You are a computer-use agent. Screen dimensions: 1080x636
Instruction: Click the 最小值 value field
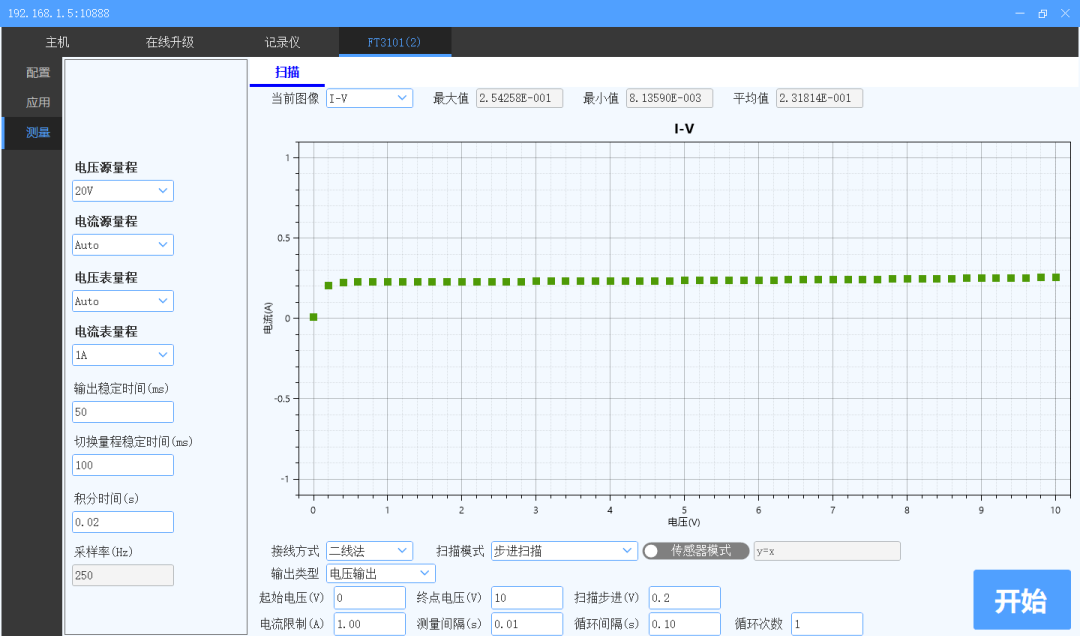tap(669, 98)
